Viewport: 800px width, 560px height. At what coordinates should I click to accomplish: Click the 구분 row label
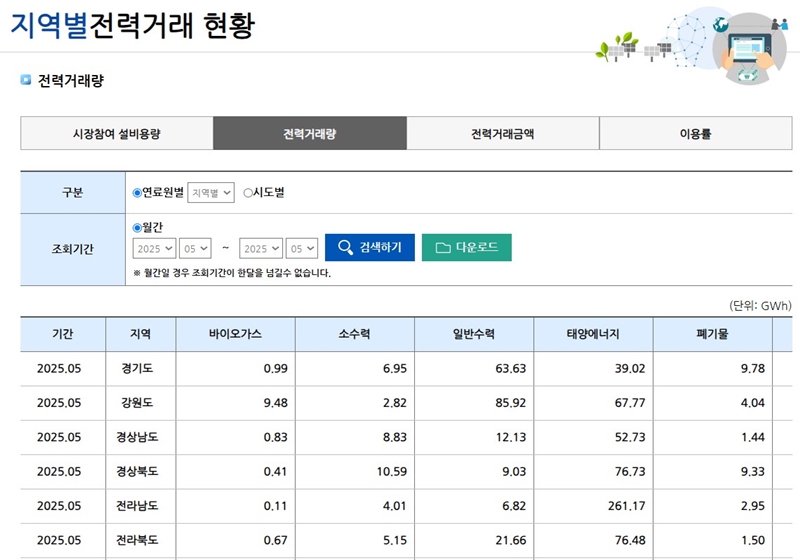pos(72,192)
